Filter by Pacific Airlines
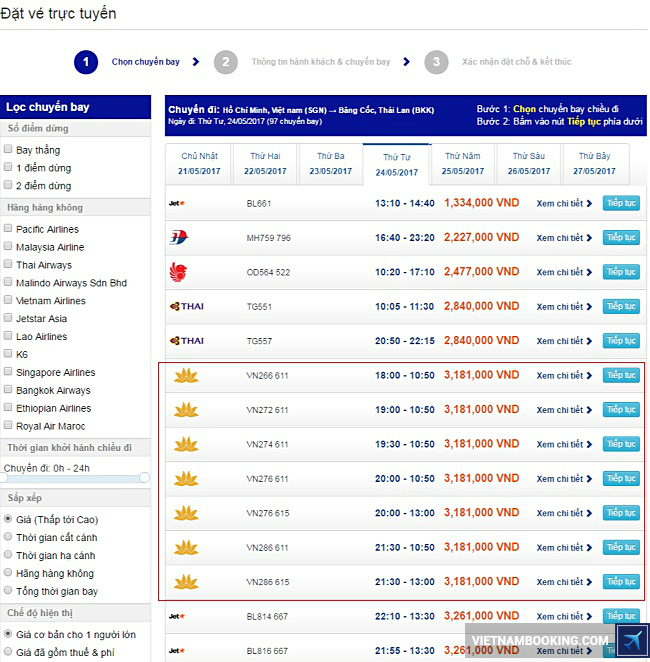This screenshot has height=662, width=650. pos(8,228)
